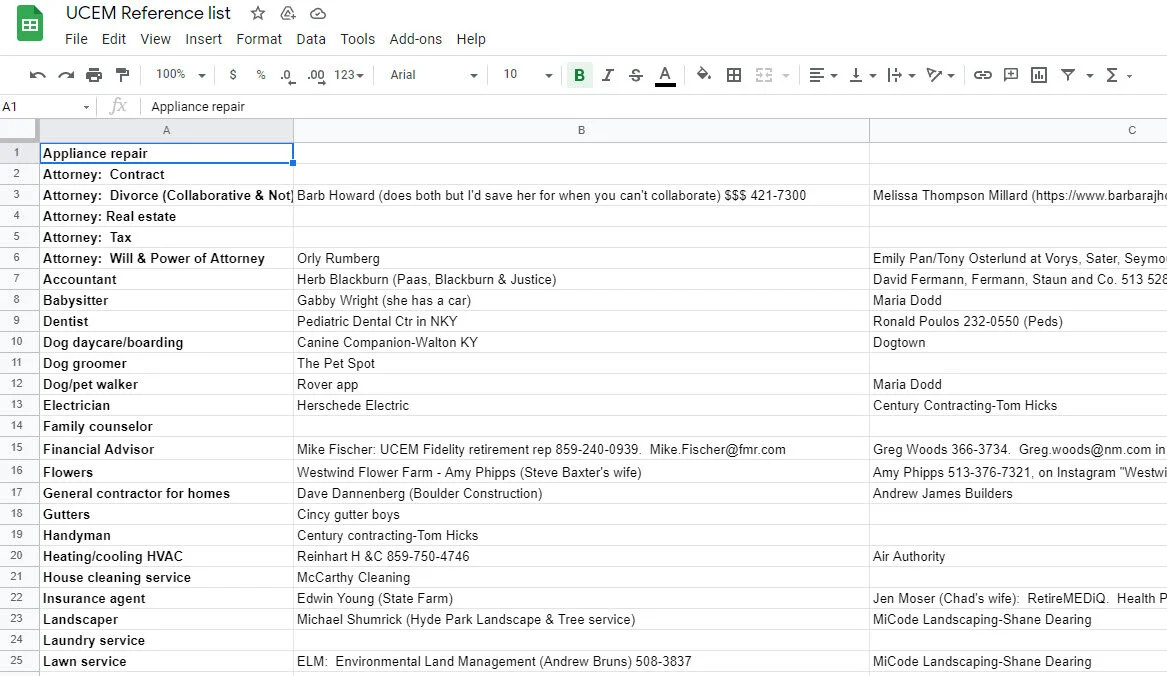Open horizontal align dropdown

[823, 74]
